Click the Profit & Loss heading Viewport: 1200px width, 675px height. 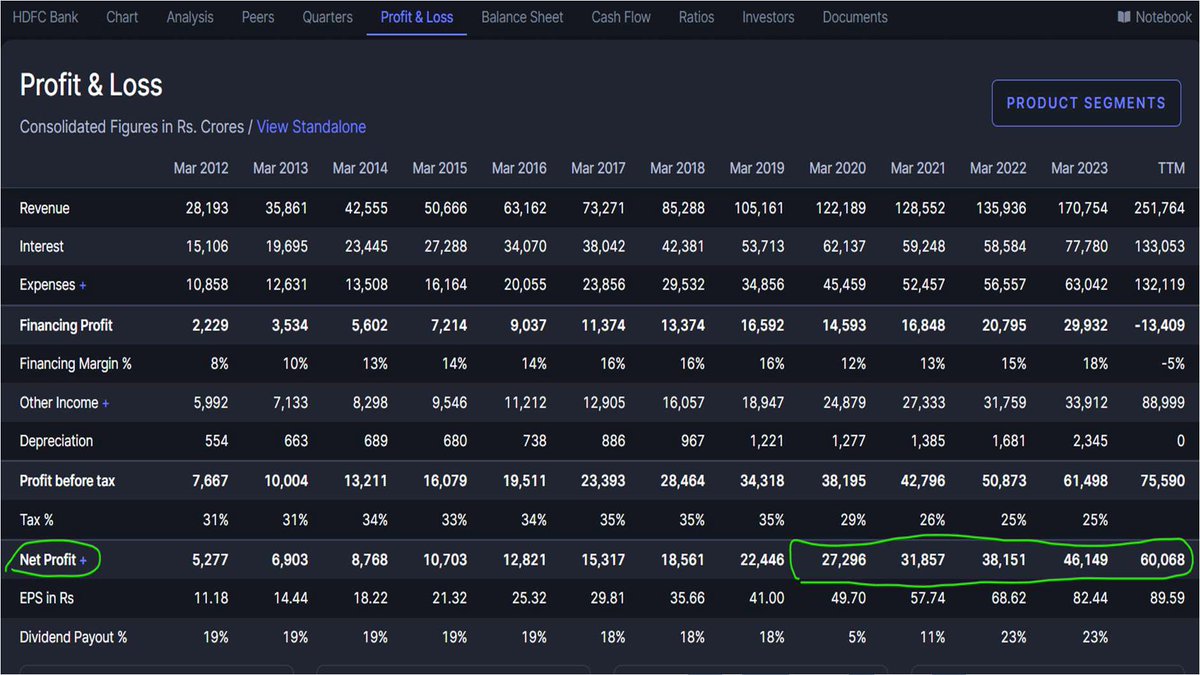(x=91, y=85)
